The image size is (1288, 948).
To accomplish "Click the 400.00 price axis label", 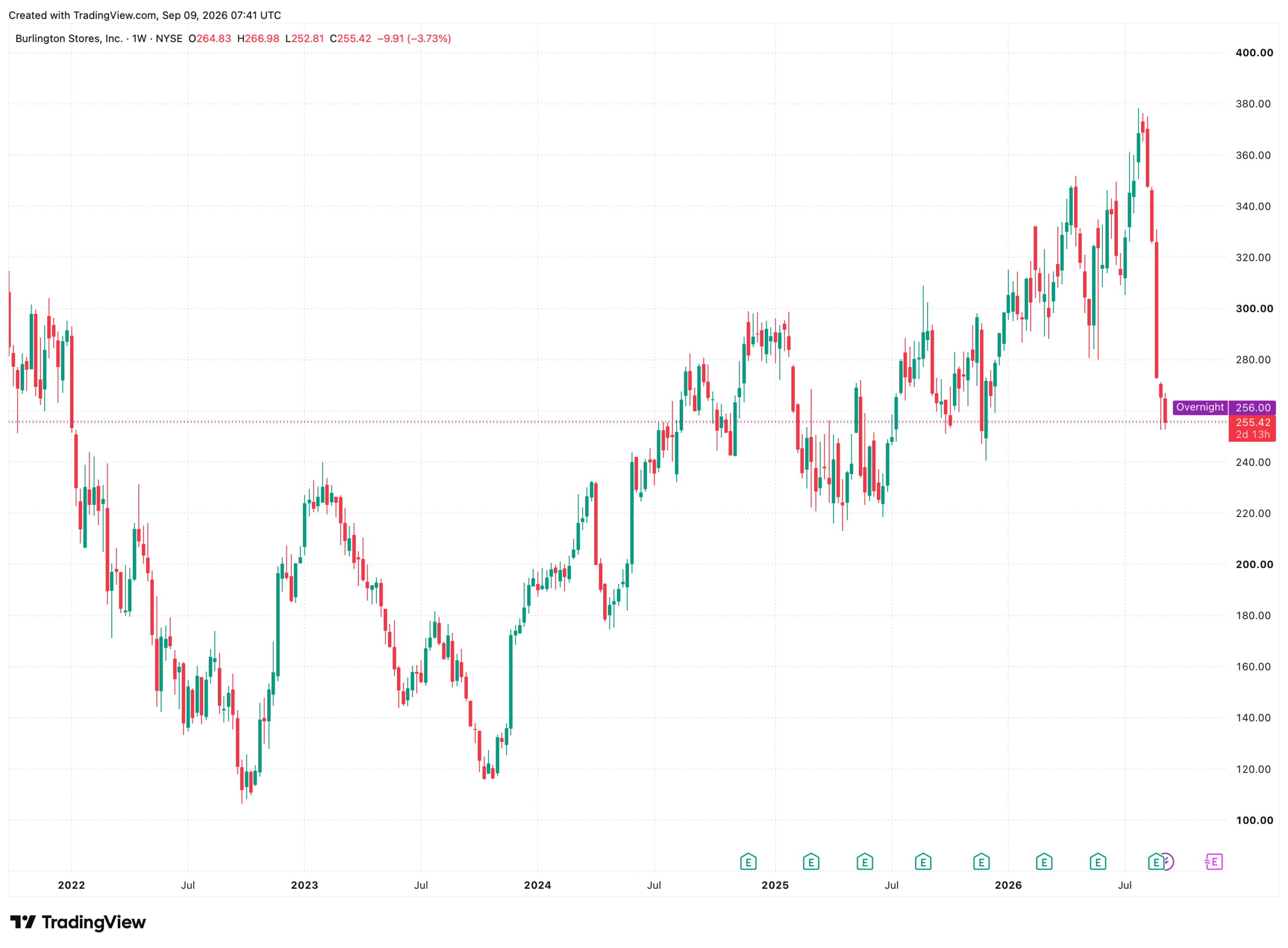I will pyautogui.click(x=1254, y=53).
